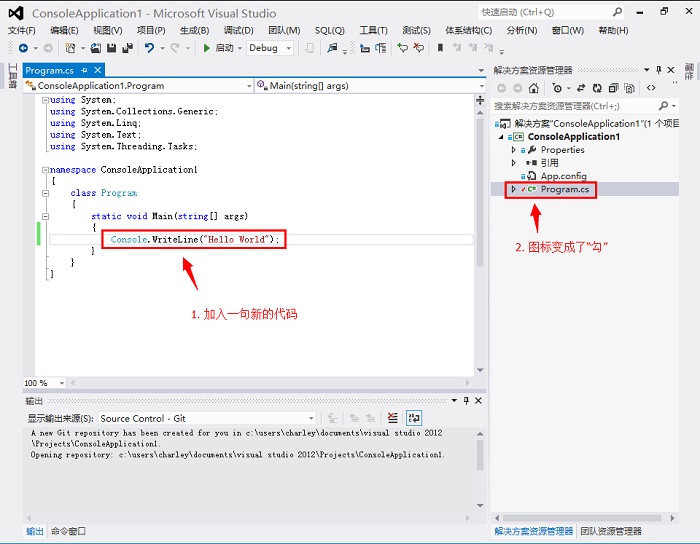Screen dimensions: 700x544
Task: Open the 编辑(E) menu
Action: click(x=64, y=30)
